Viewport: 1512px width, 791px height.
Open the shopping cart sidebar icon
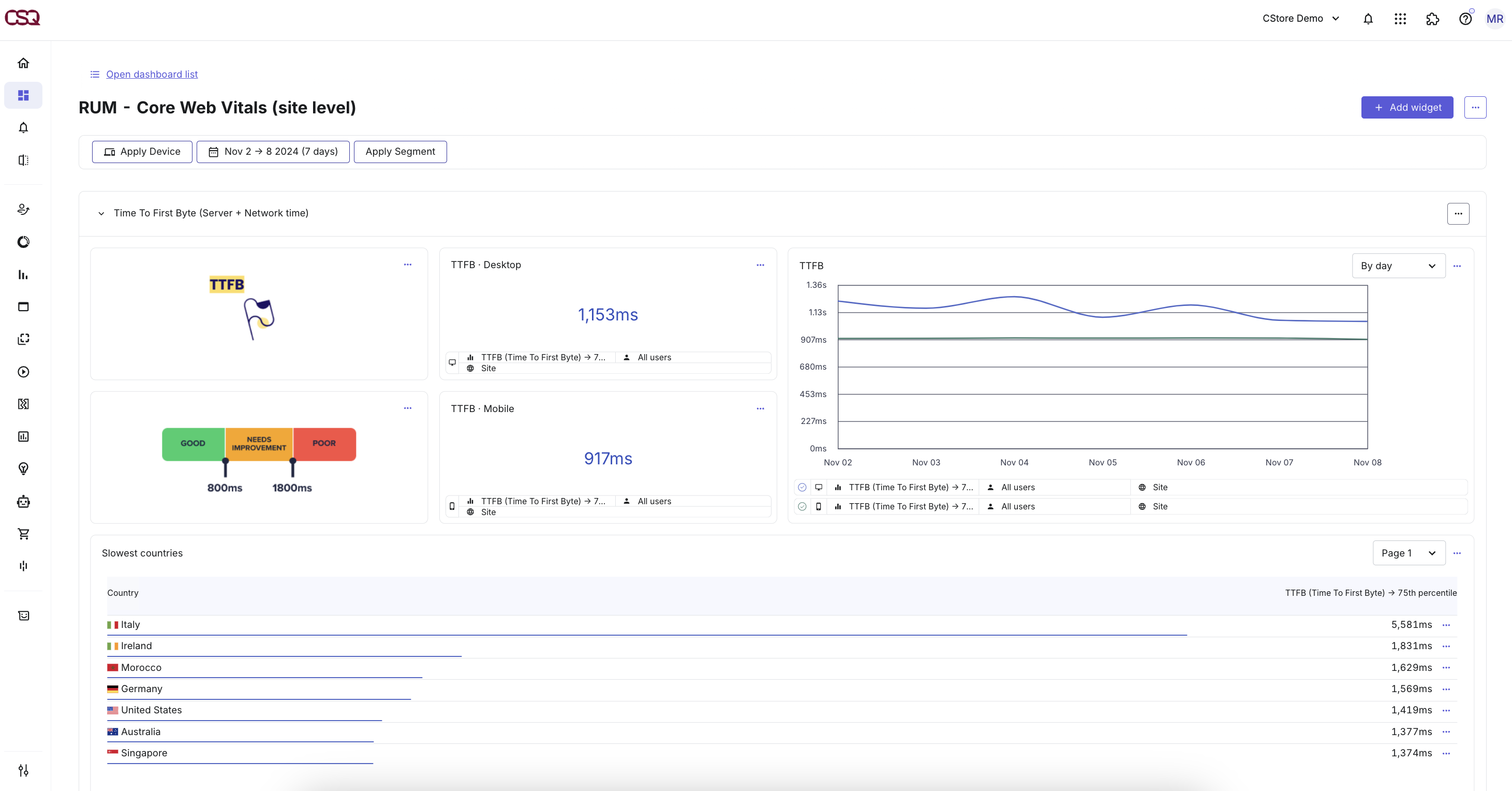(x=23, y=534)
